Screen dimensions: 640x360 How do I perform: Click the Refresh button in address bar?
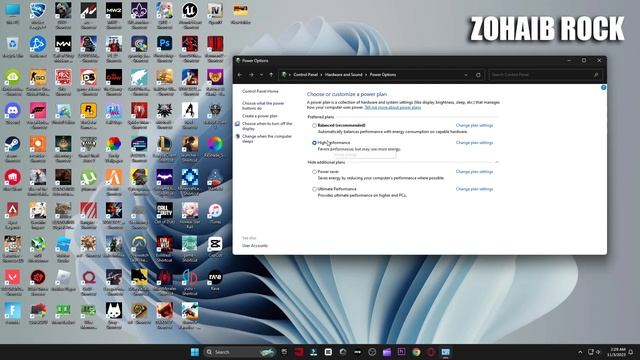coord(478,75)
